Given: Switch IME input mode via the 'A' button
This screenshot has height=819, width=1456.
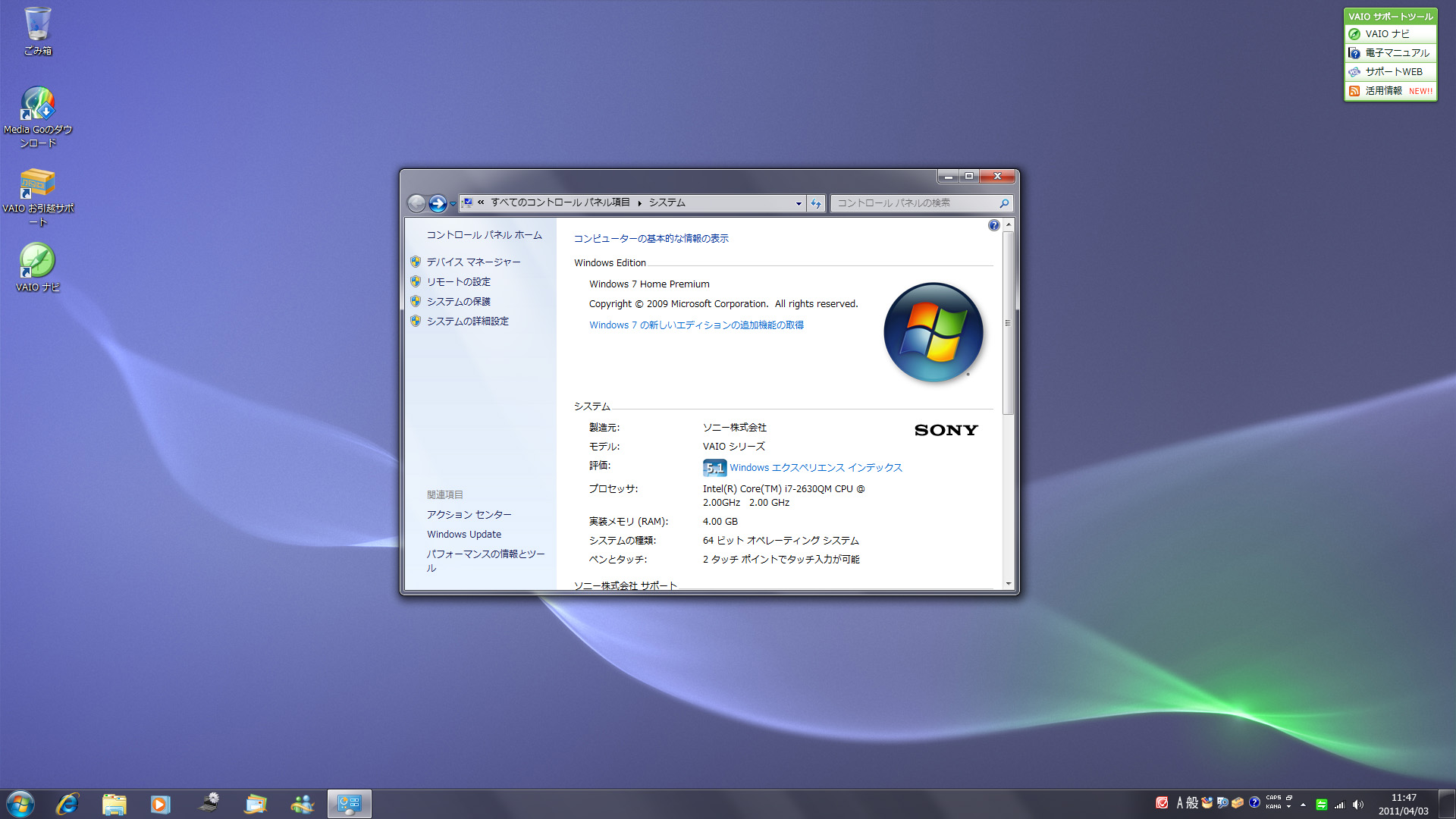Looking at the screenshot, I should (x=1180, y=803).
